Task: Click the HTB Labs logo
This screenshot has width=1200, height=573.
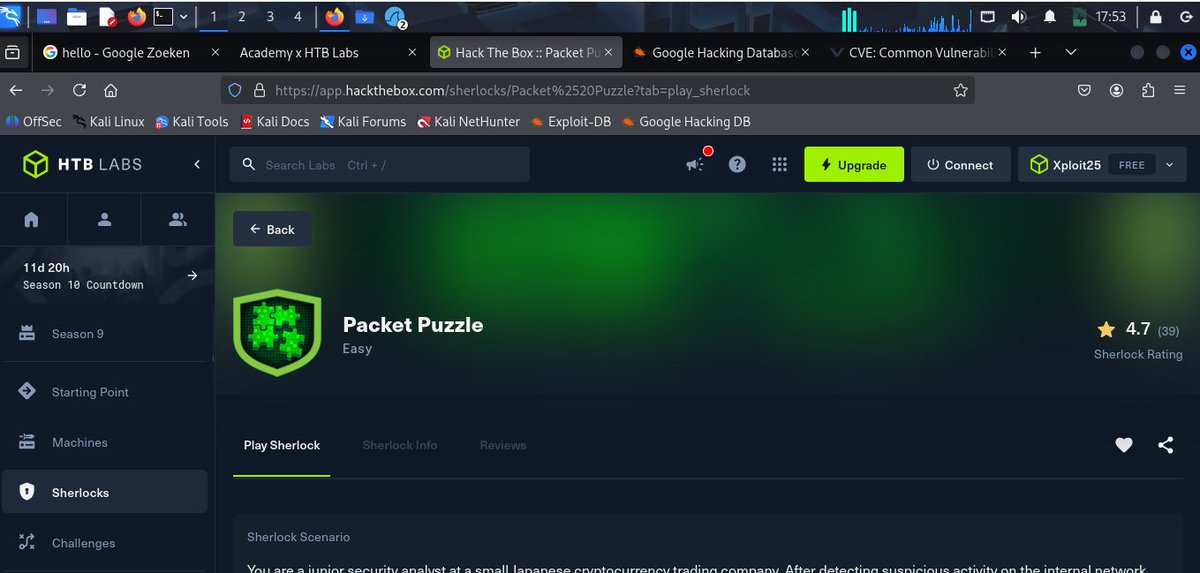Action: click(82, 164)
